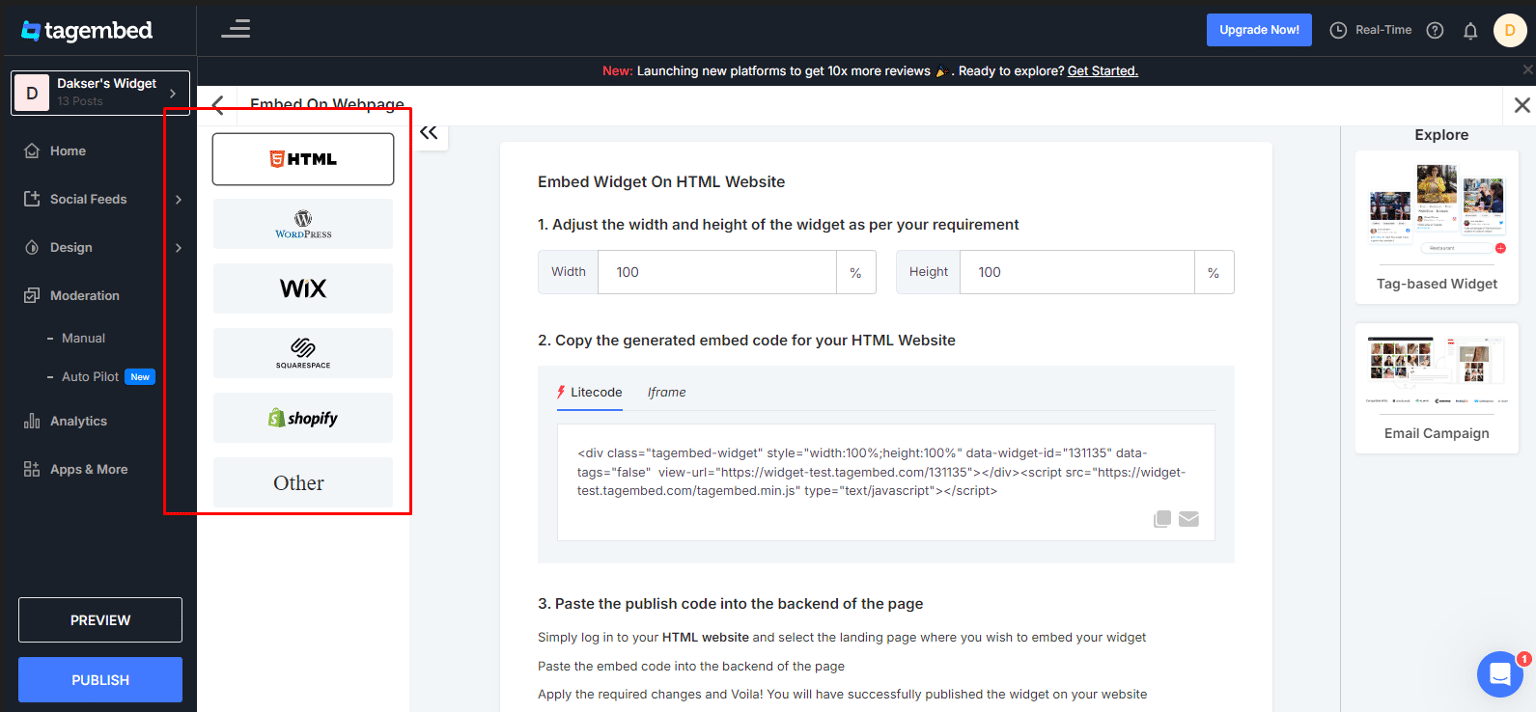The width and height of the screenshot is (1536, 712).
Task: Collapse the platform list panel
Action: [429, 131]
